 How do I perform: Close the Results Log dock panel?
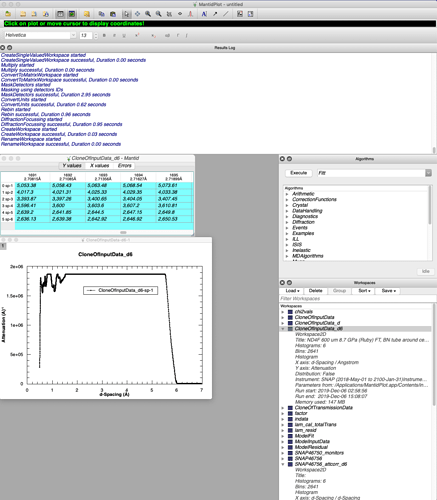point(3,48)
